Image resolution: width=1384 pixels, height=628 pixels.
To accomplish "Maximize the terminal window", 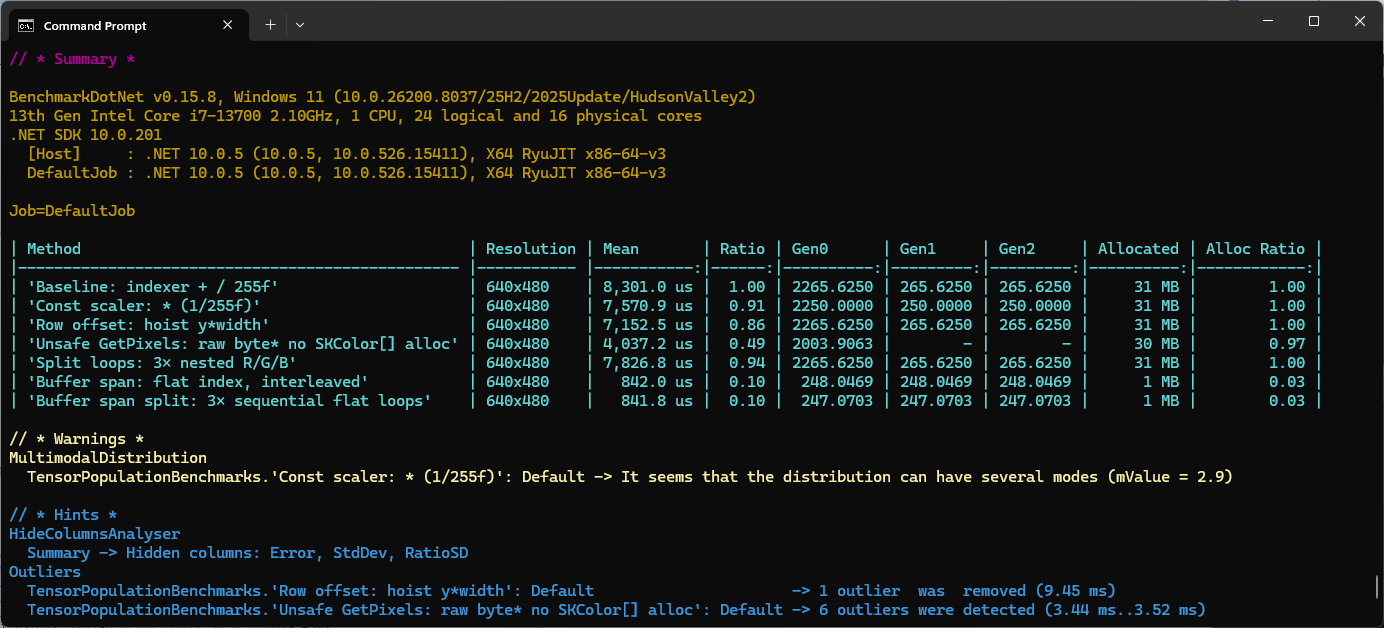I will (1314, 21).
